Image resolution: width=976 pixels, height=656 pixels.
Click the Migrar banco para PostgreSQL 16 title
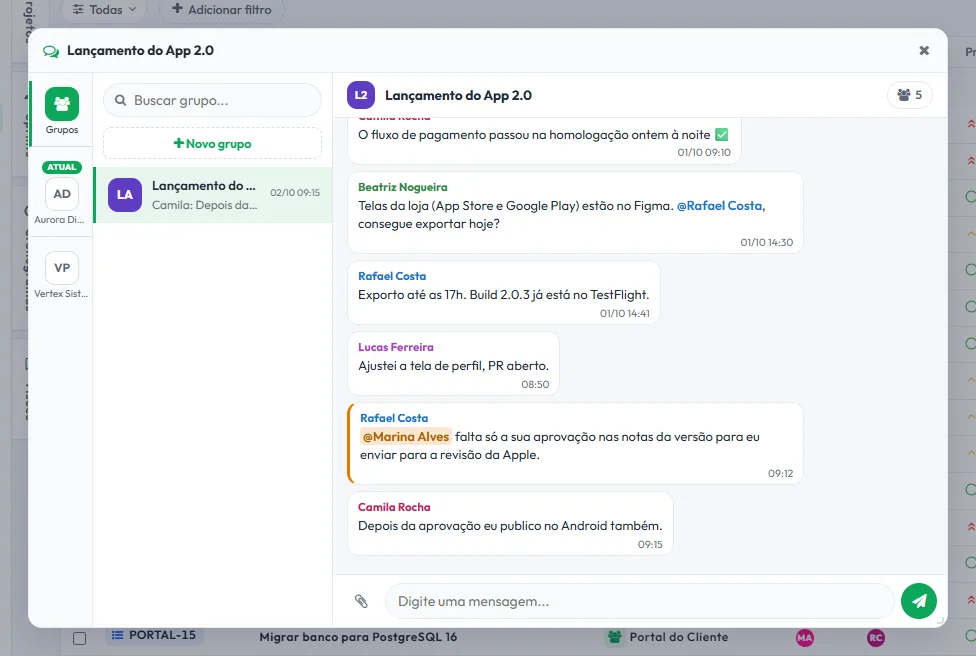coord(358,637)
